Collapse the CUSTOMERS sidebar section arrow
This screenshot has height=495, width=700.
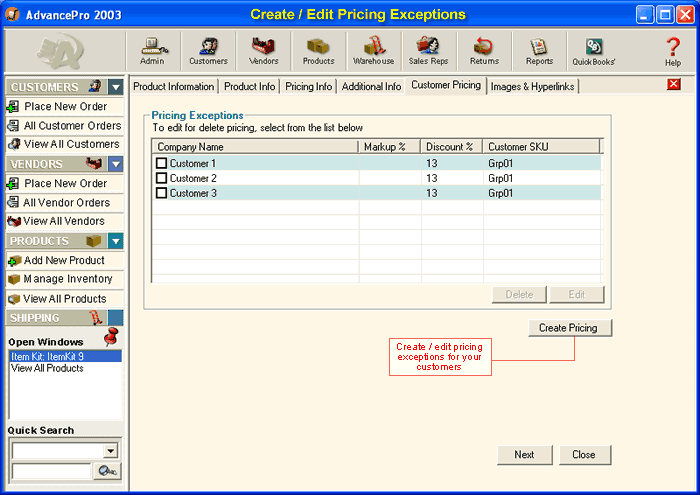(116, 87)
